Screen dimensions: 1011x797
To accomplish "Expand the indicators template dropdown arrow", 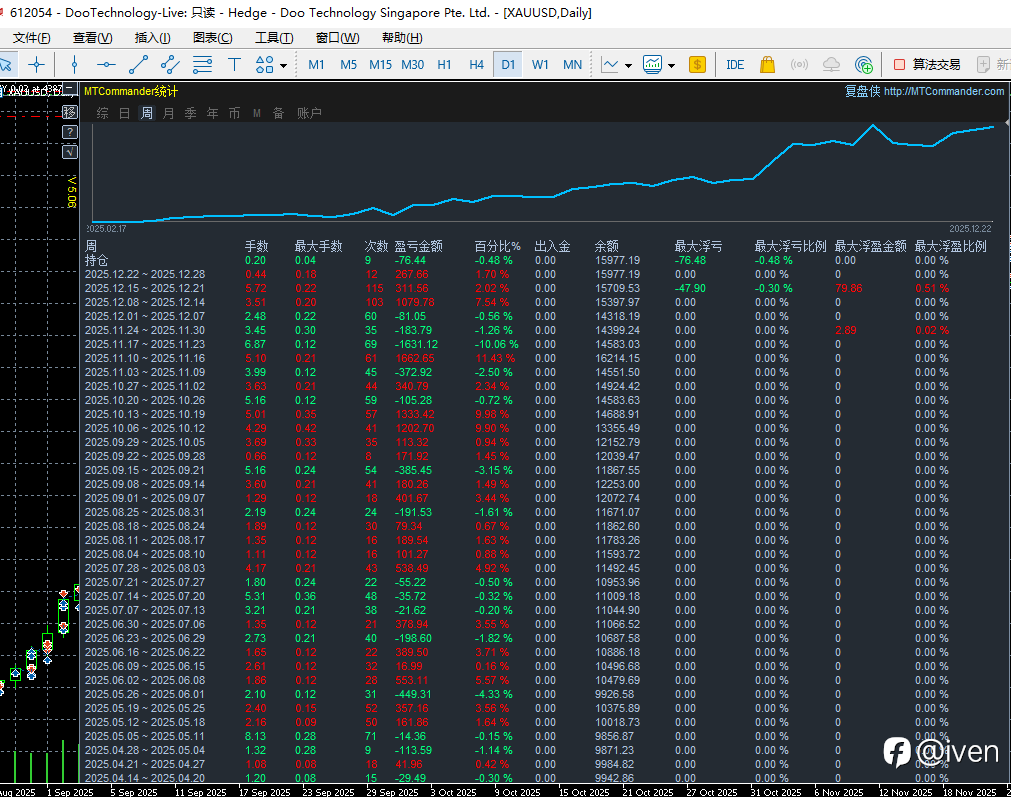I will tap(671, 66).
